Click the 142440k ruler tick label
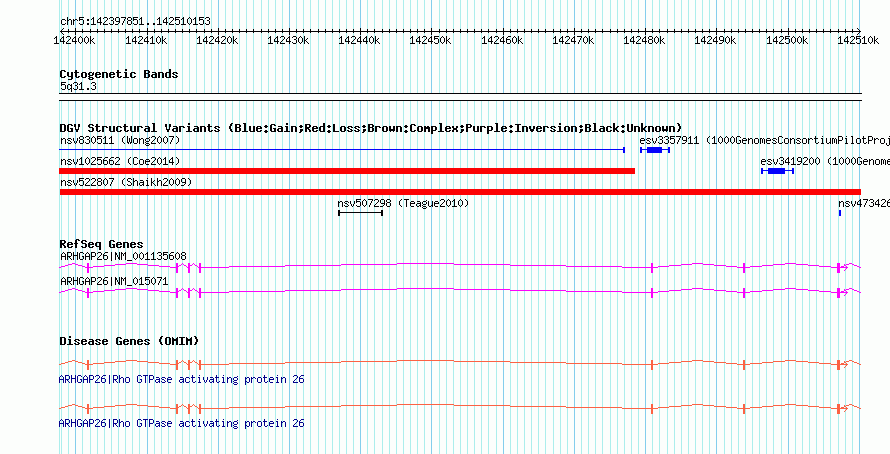The image size is (890, 454). (x=359, y=40)
